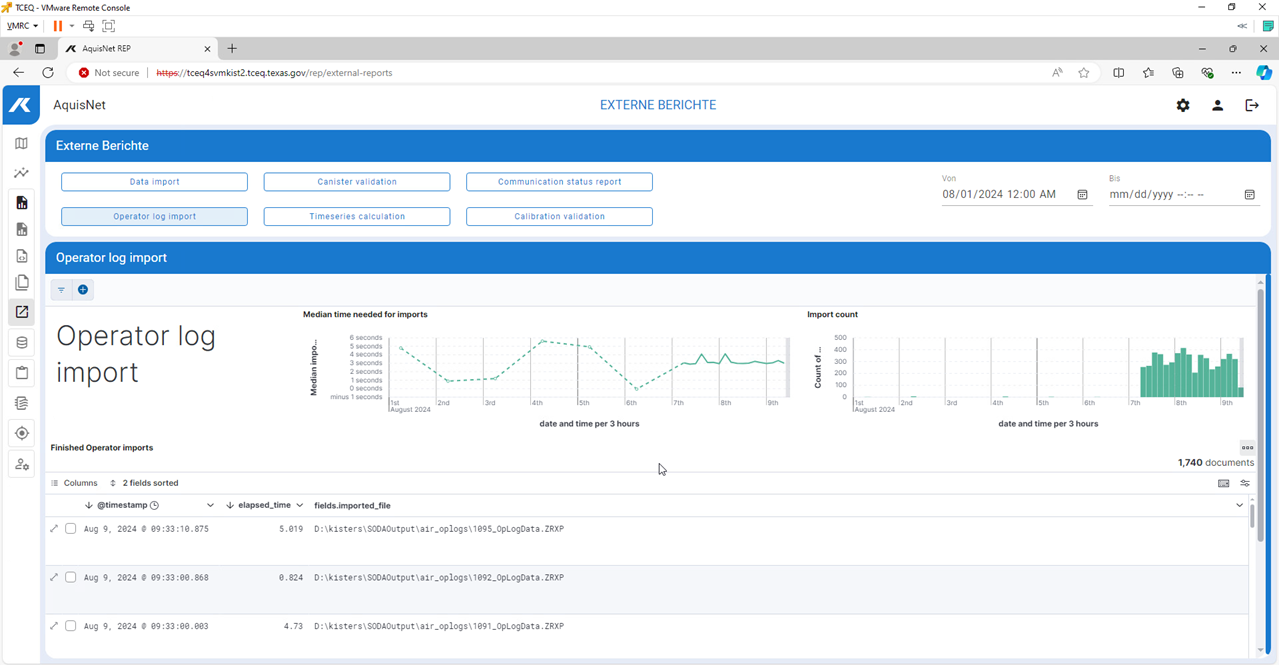Select the Calibration validation report

pos(559,216)
